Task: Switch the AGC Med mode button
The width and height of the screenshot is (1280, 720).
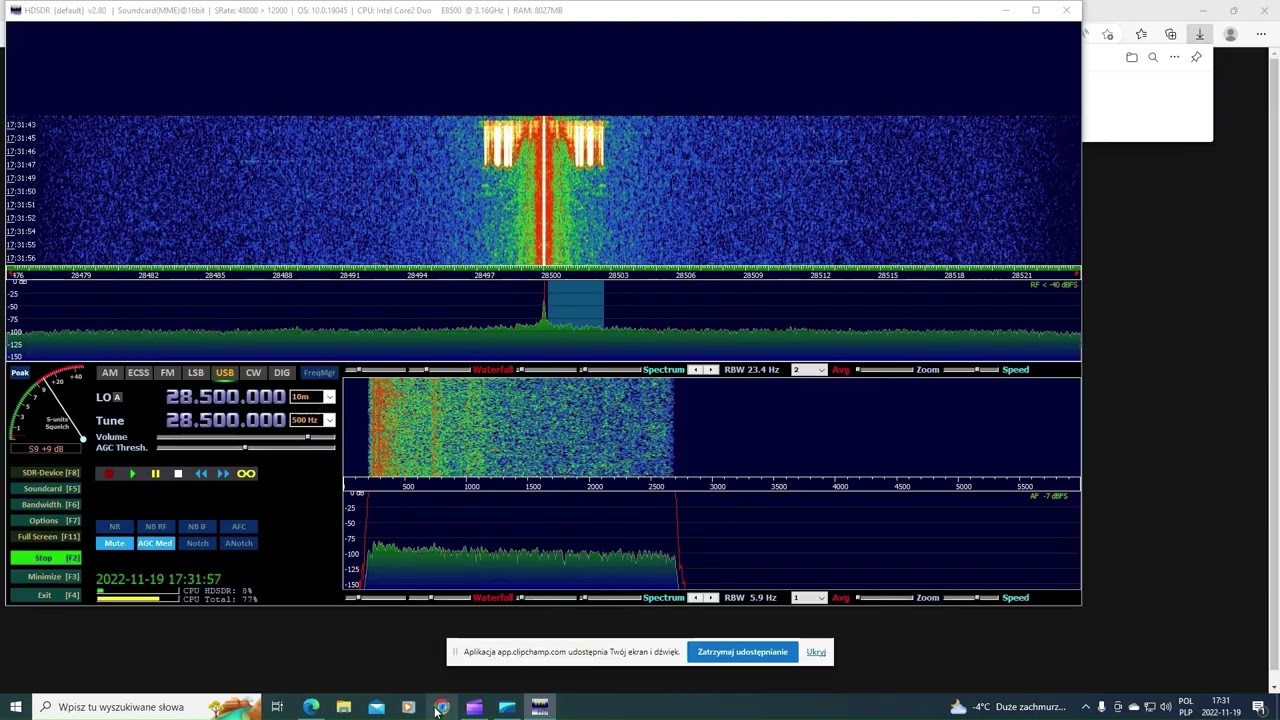Action: coord(156,543)
